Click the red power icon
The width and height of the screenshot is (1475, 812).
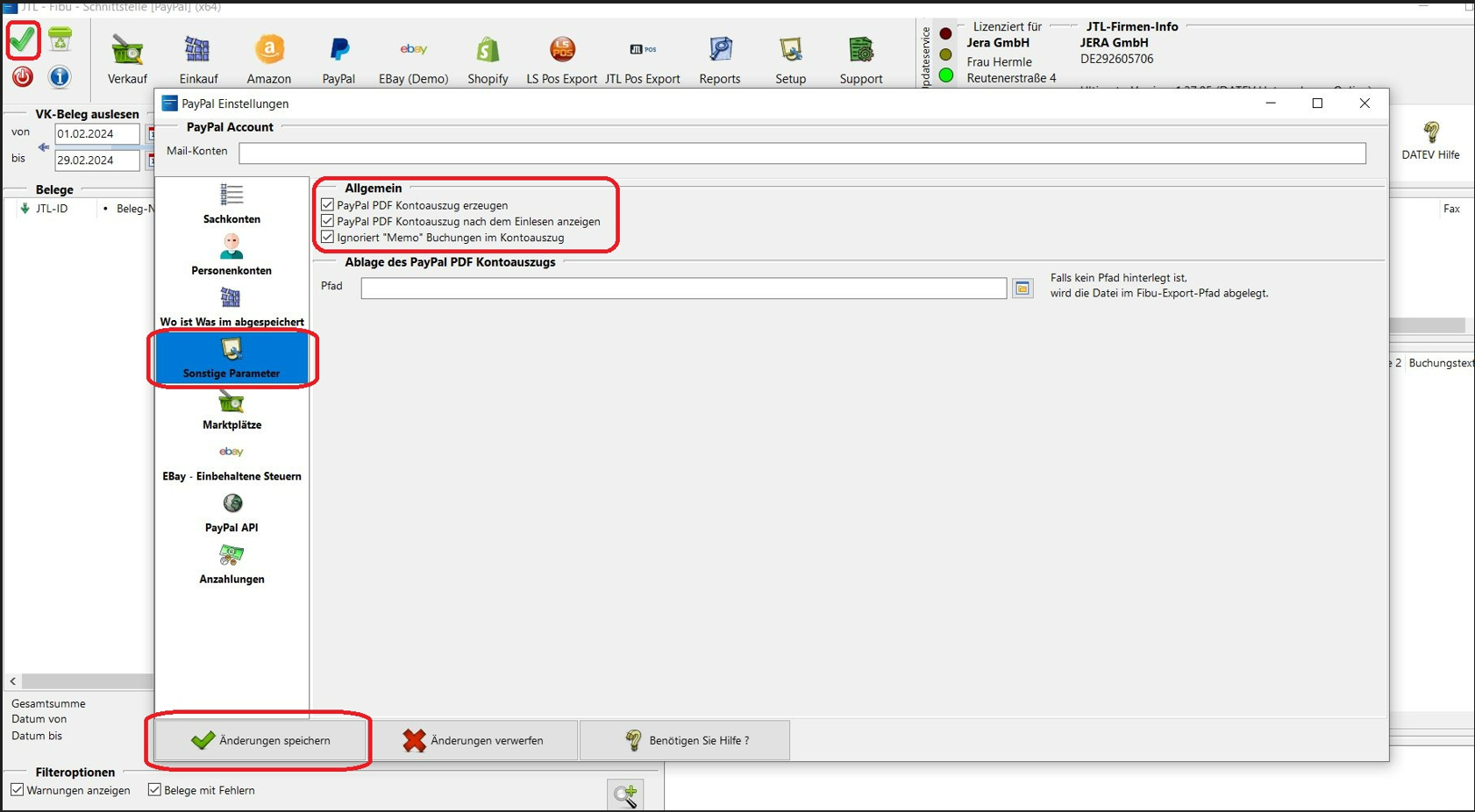(23, 77)
